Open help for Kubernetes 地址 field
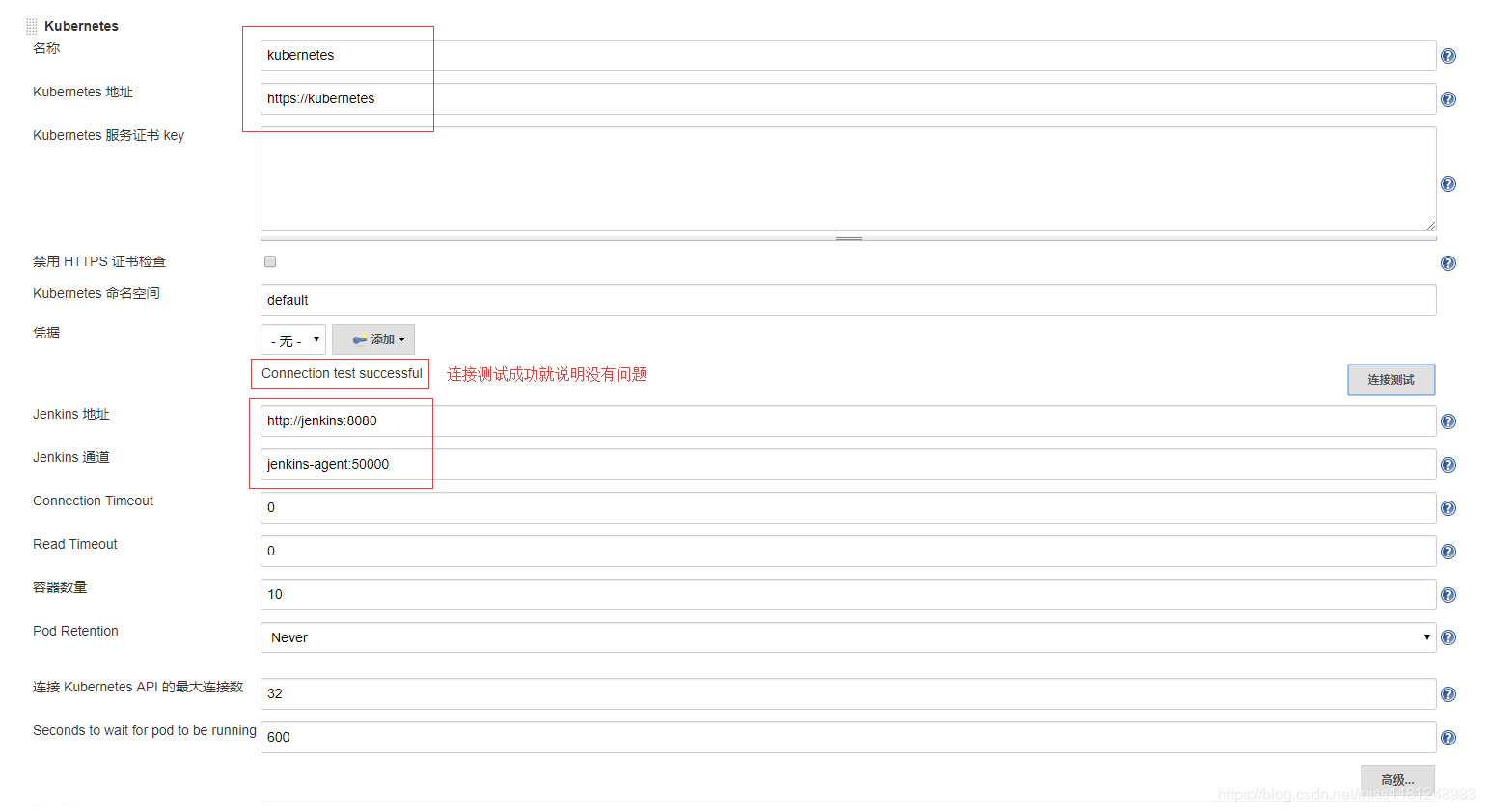The height and width of the screenshot is (812, 1485). [x=1447, y=99]
